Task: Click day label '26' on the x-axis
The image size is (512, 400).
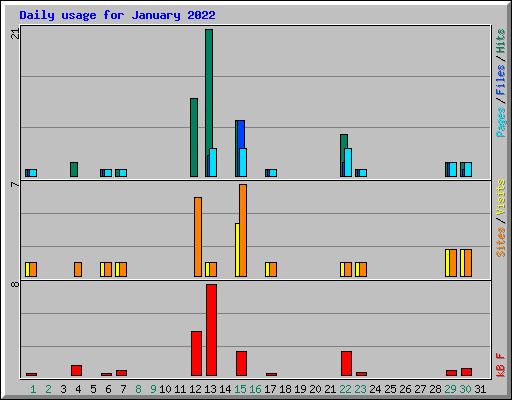Action: coord(405,389)
